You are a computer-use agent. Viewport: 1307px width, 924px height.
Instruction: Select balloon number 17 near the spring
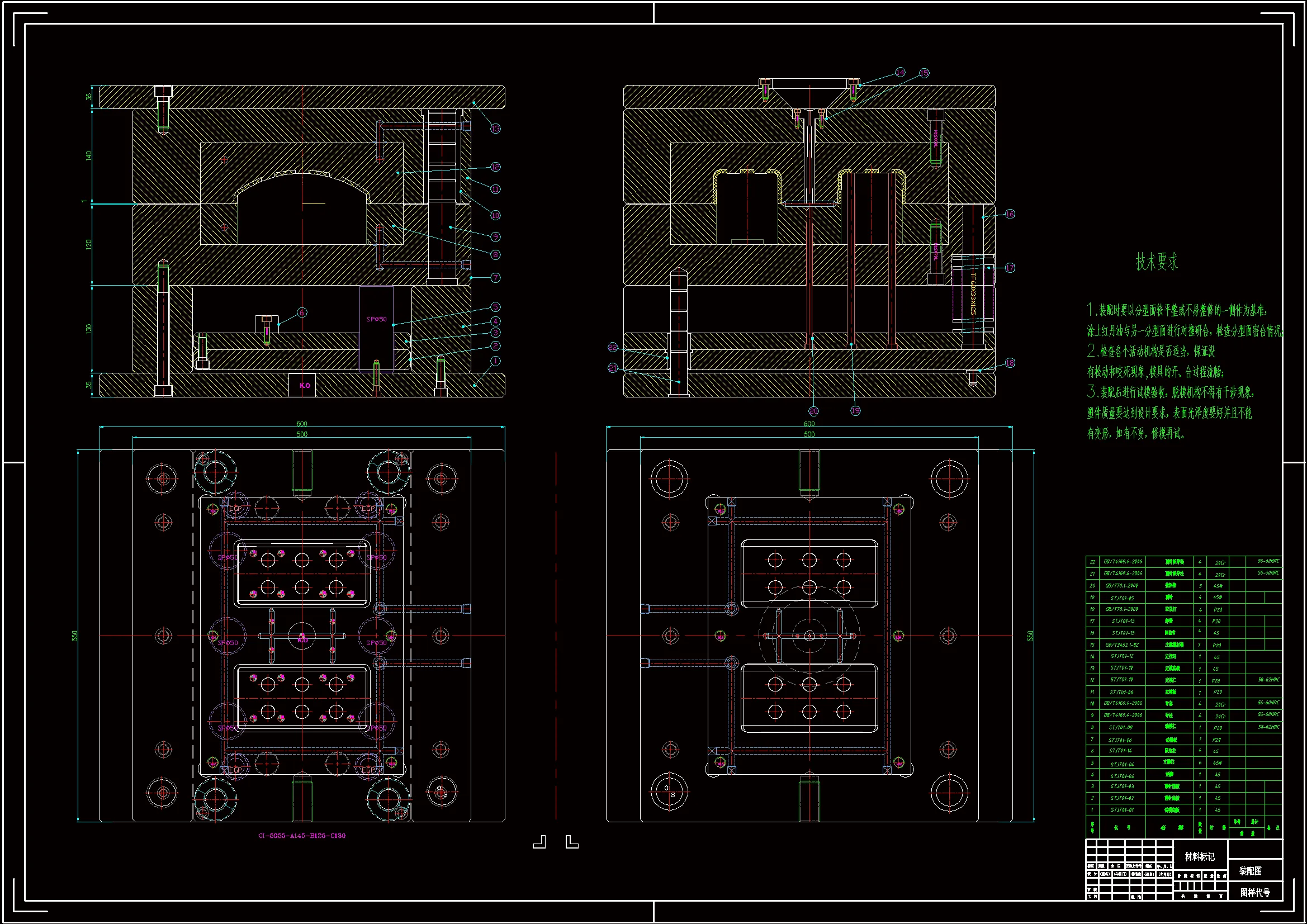1010,268
